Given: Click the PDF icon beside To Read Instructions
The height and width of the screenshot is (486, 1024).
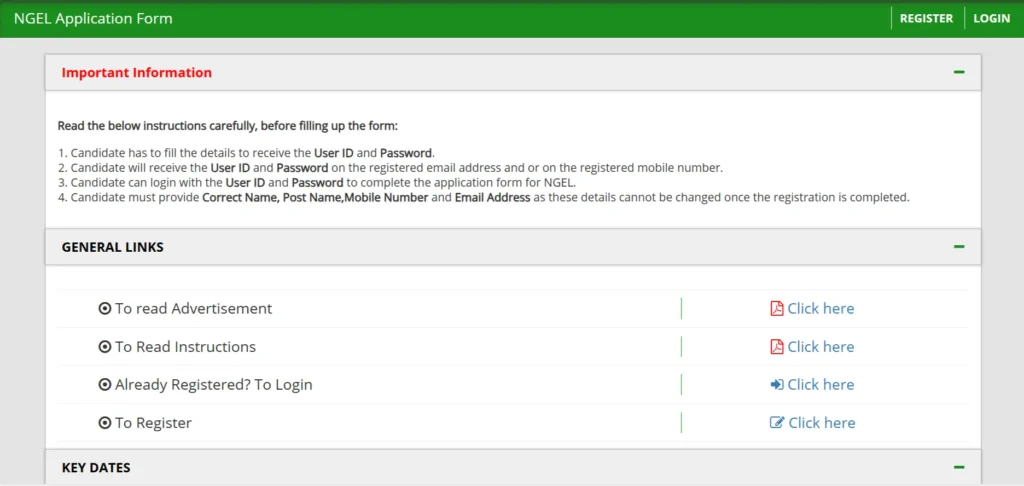Looking at the screenshot, I should [x=777, y=346].
